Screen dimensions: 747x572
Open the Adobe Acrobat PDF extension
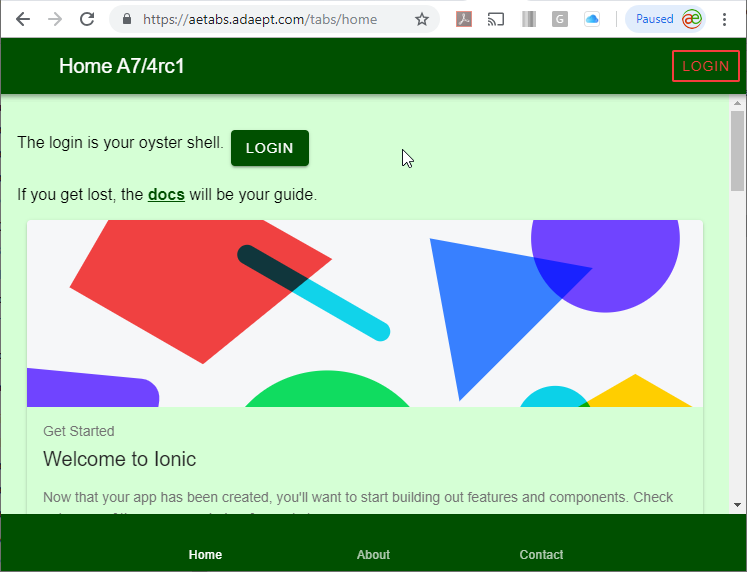click(x=464, y=19)
